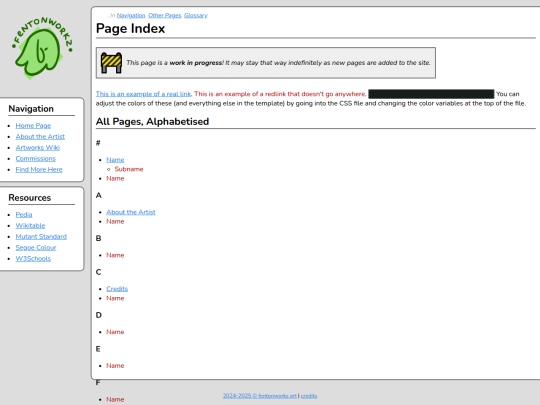This screenshot has width=540, height=405.
Task: Click the Navigation sidebar heading
Action: pos(31,109)
